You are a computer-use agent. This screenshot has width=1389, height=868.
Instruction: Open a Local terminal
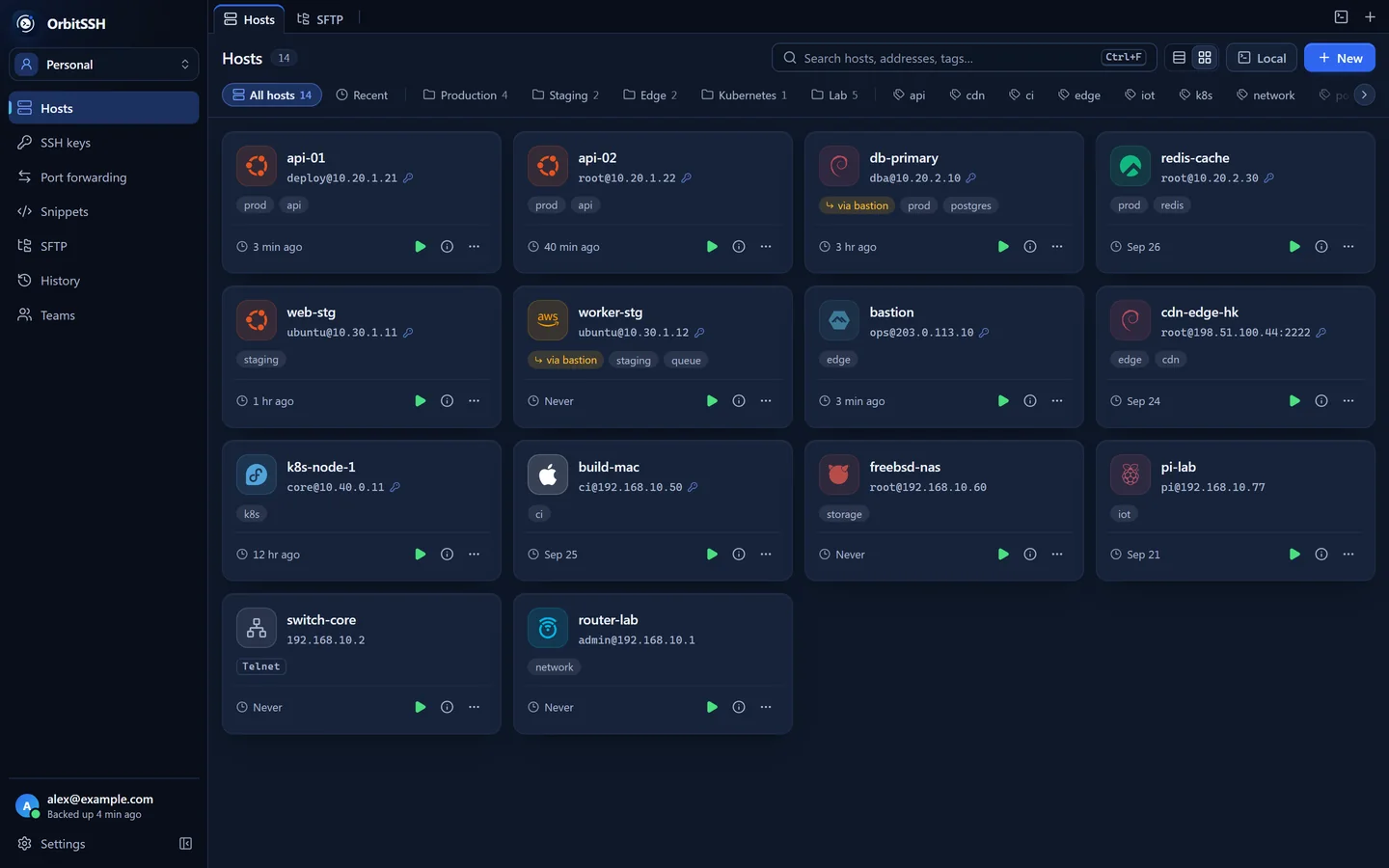(x=1262, y=58)
